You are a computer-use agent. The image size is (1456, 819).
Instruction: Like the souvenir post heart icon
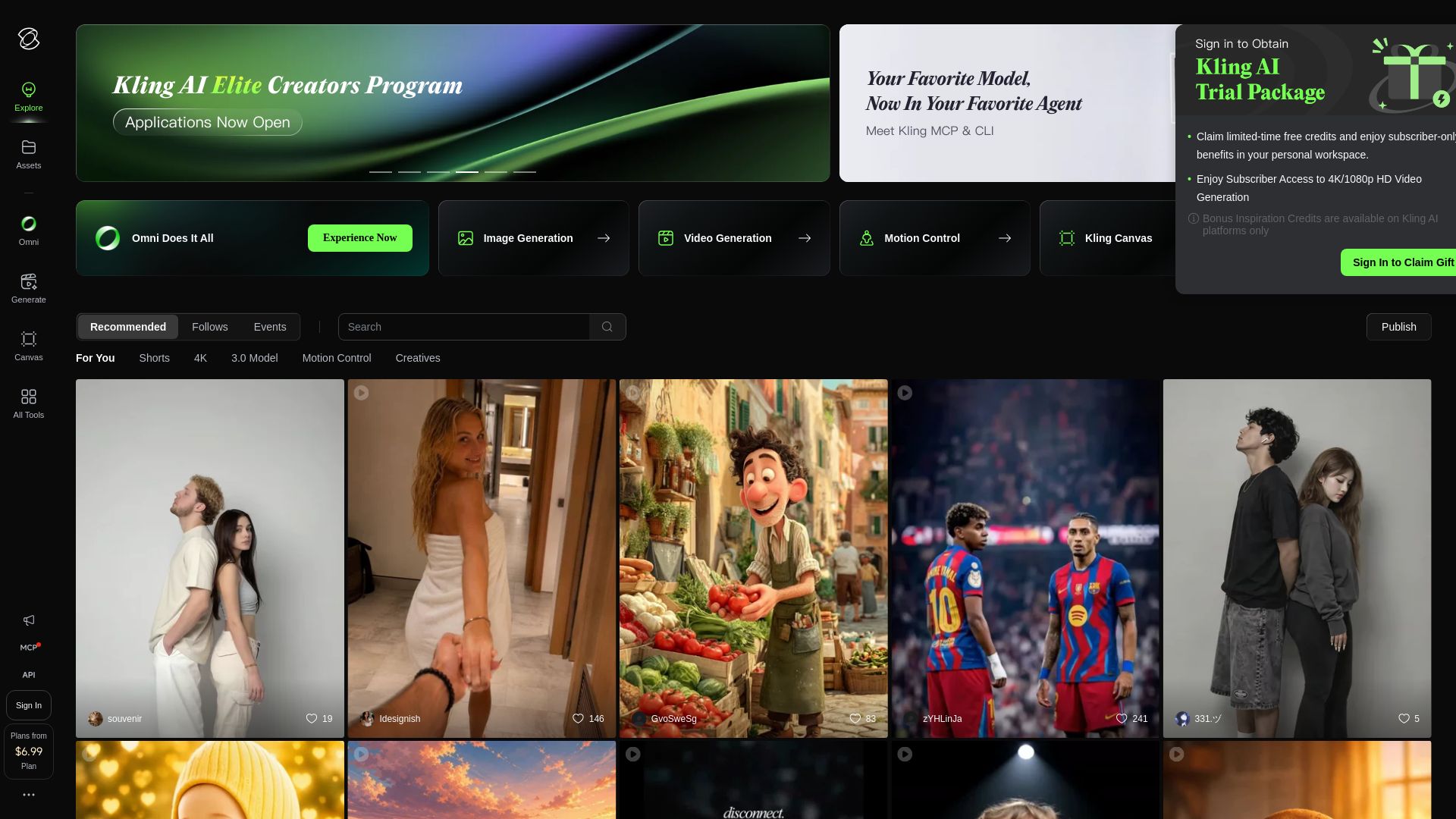[312, 718]
